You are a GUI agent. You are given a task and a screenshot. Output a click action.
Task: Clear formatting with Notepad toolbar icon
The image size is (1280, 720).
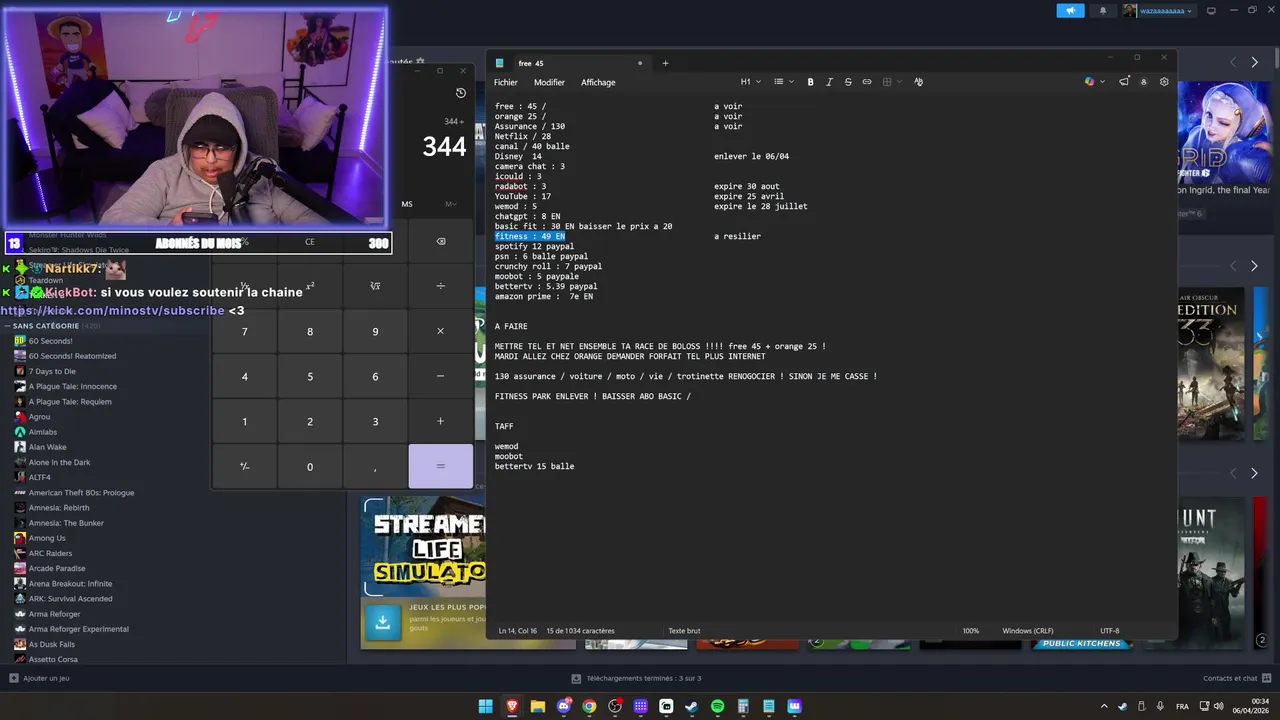[x=918, y=82]
